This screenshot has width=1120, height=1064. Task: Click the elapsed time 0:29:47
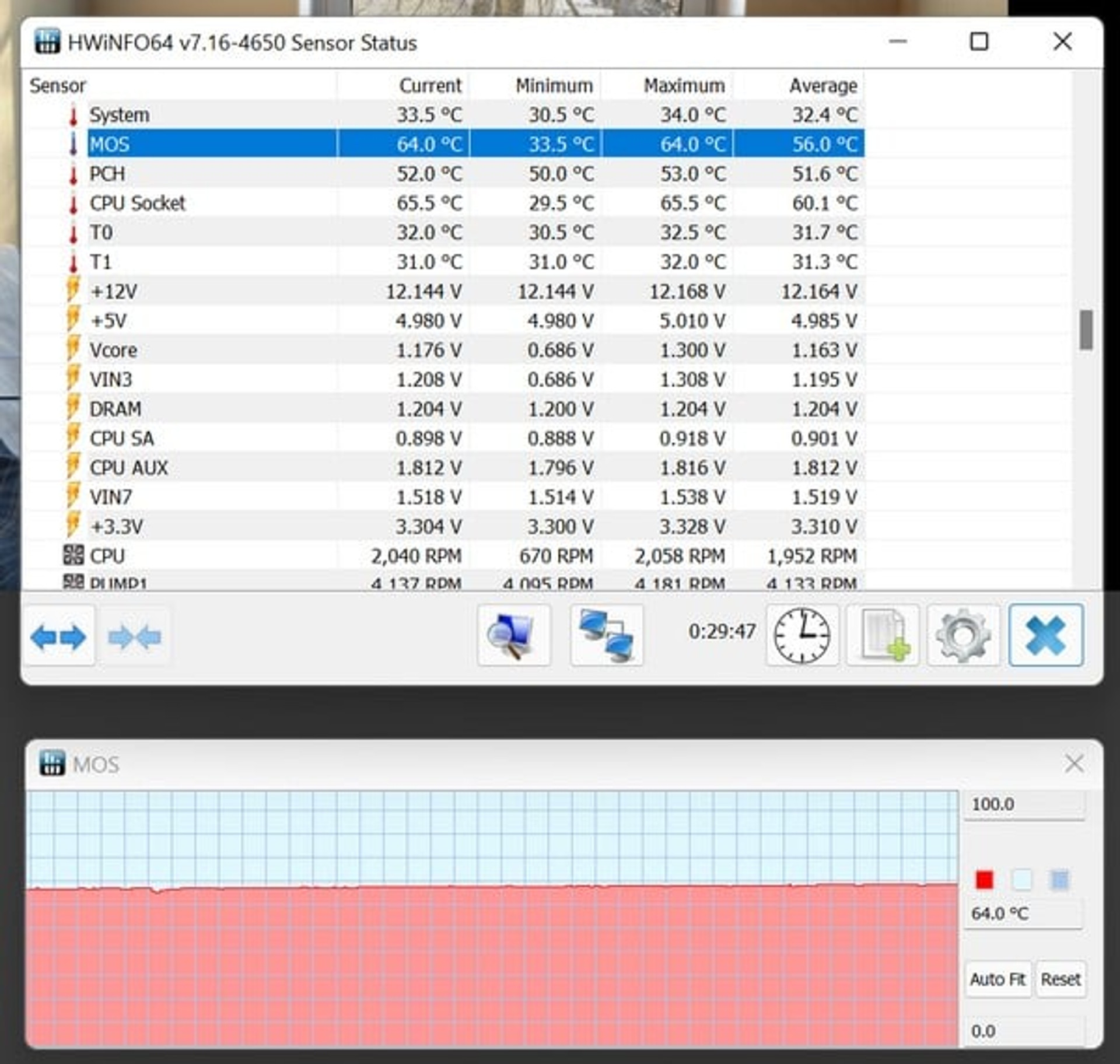722,631
